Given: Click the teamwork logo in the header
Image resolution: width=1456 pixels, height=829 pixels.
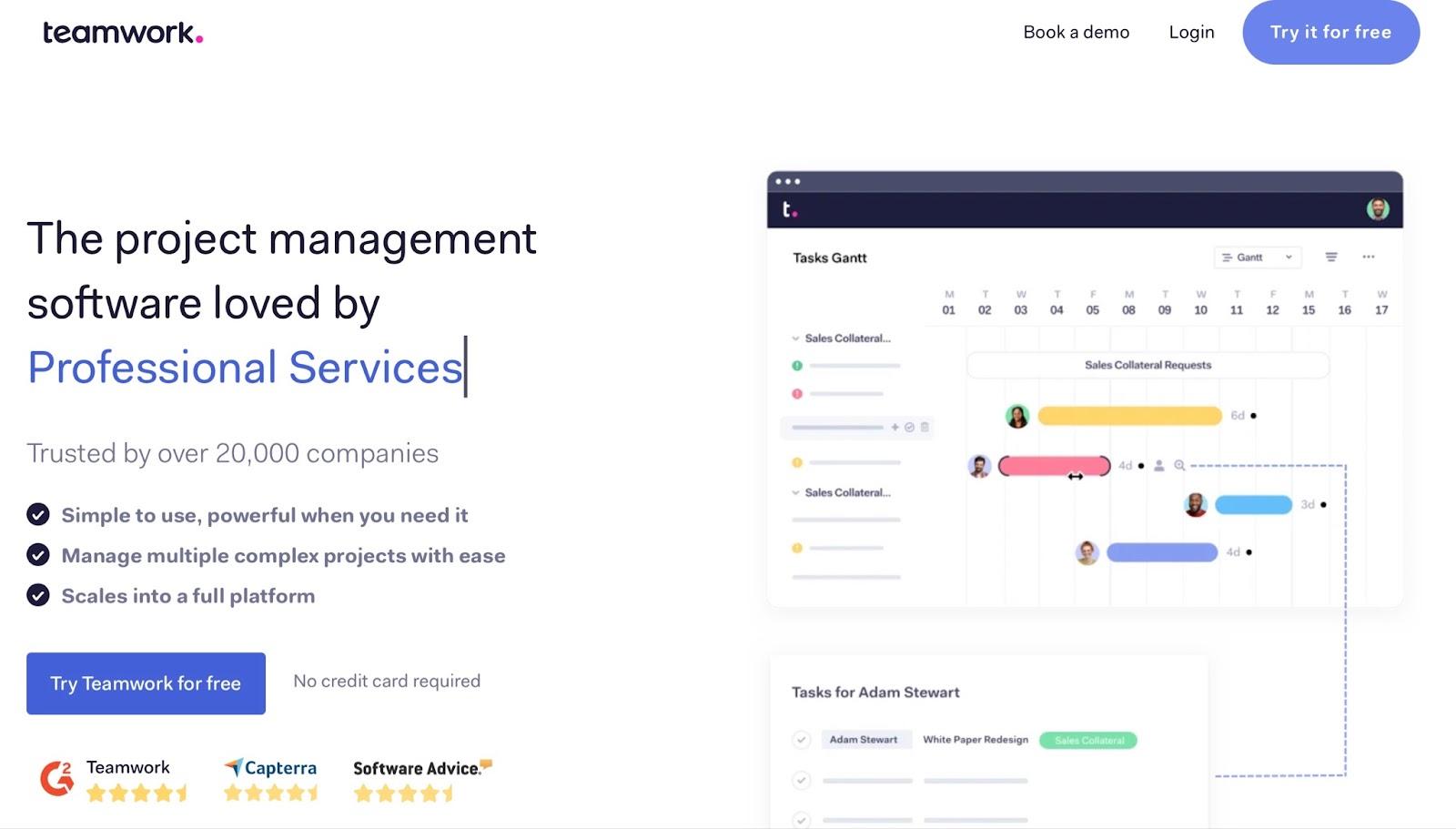Looking at the screenshot, I should (123, 33).
